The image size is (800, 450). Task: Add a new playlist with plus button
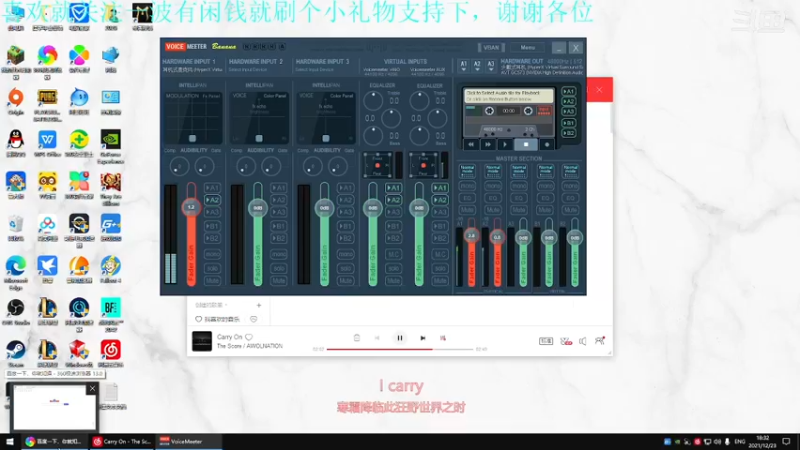[259, 305]
